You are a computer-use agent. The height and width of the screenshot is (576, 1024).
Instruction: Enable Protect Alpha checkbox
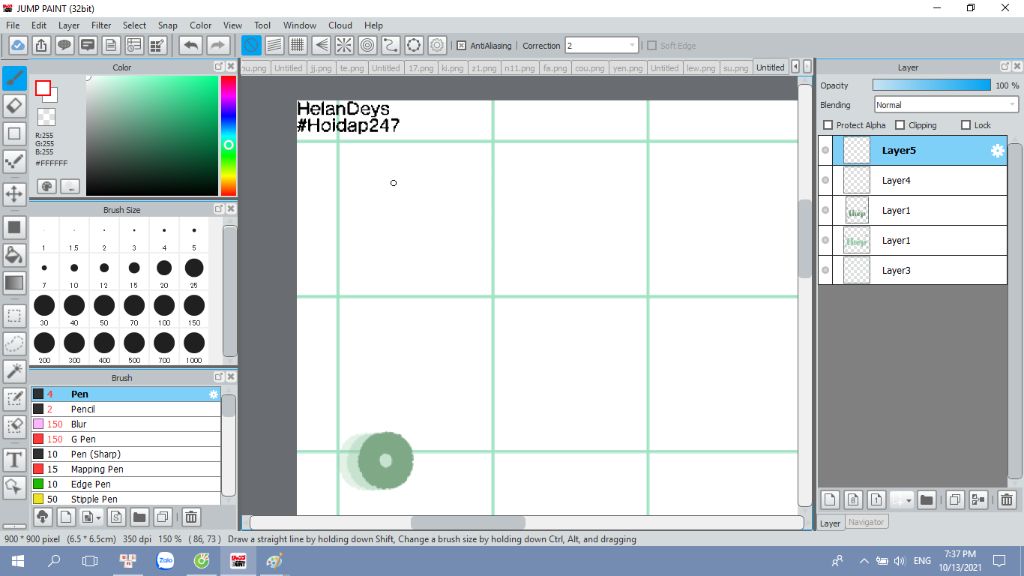point(828,125)
